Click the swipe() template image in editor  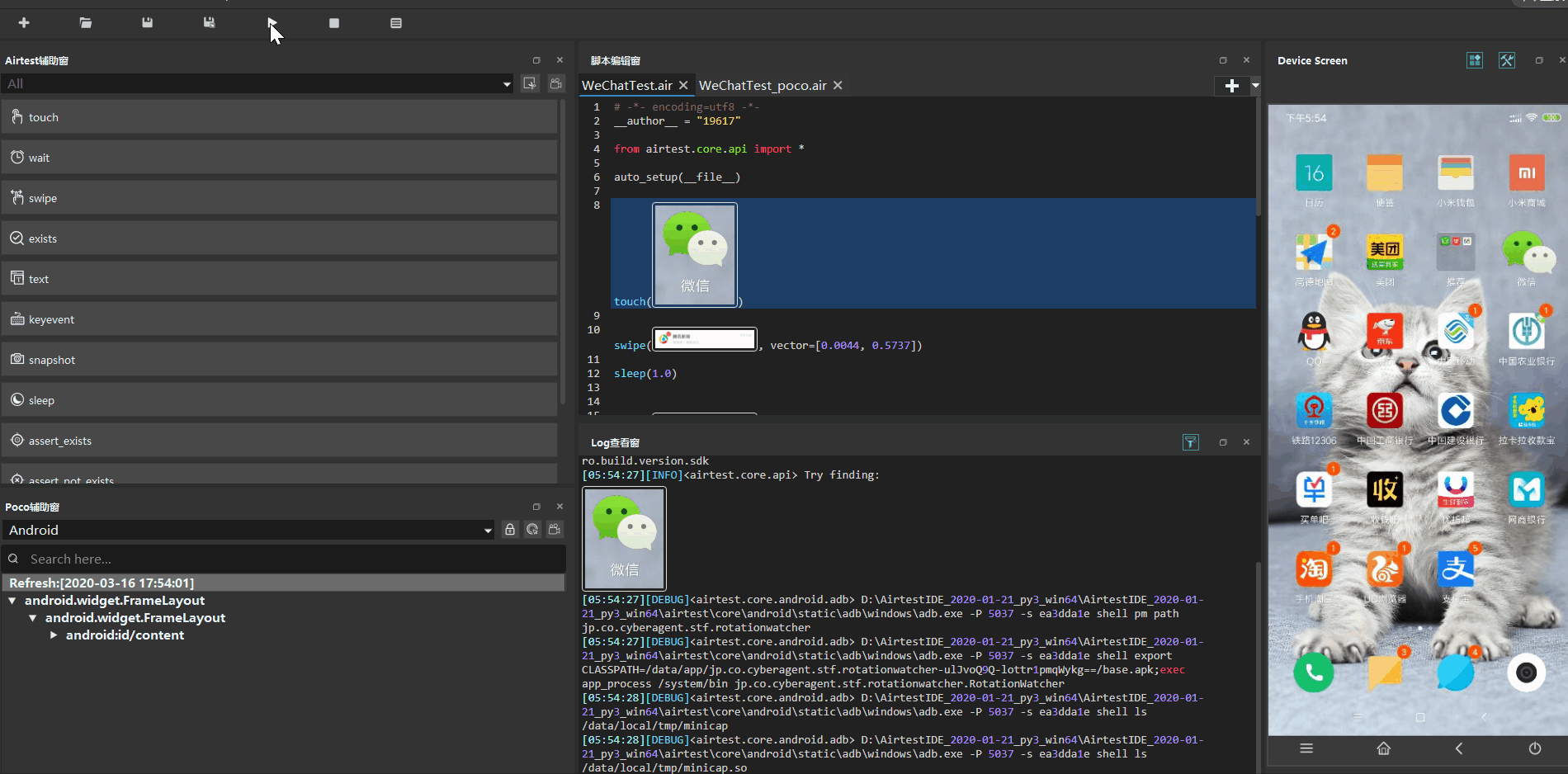(x=705, y=338)
